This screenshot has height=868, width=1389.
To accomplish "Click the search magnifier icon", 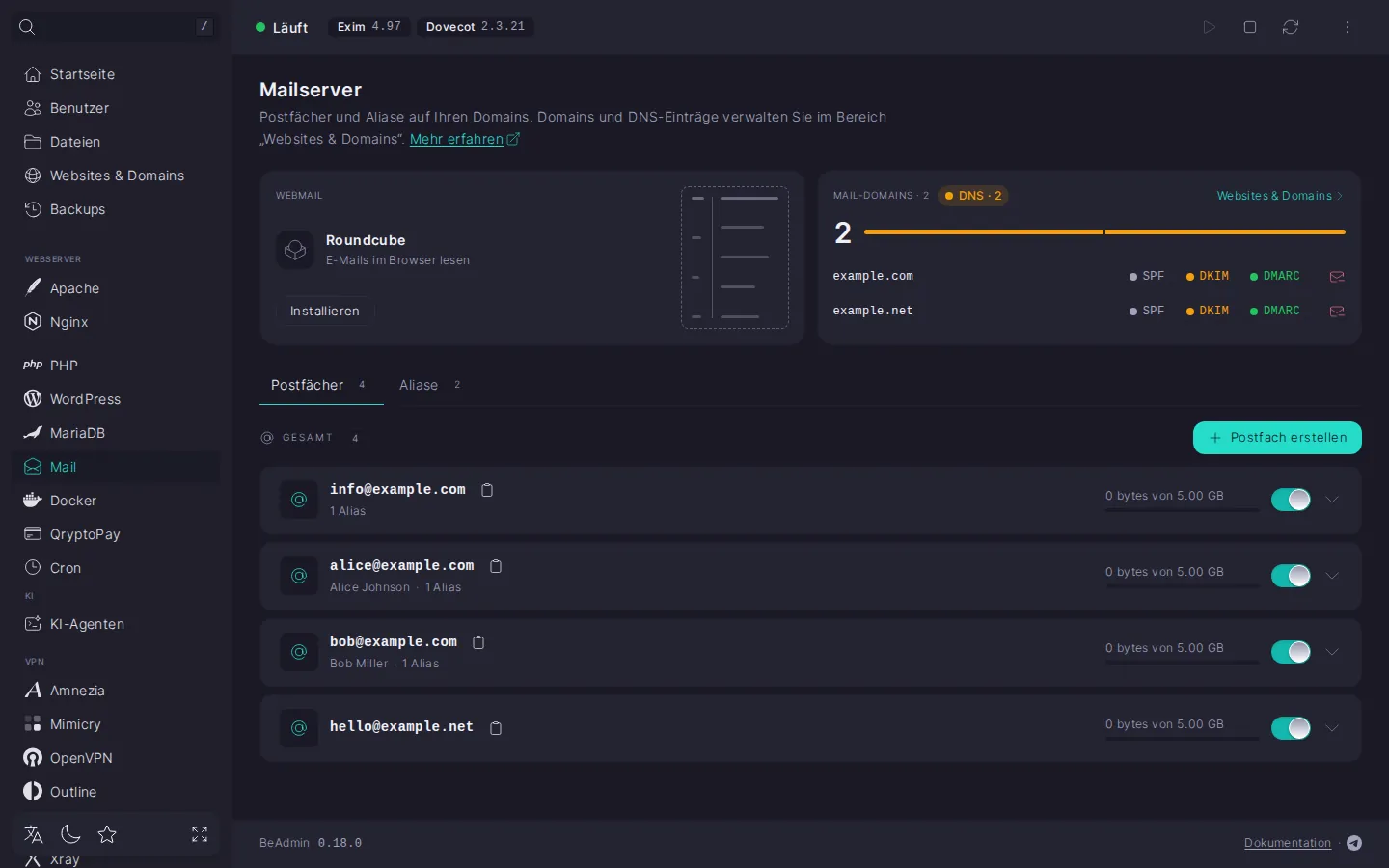I will 27,27.
